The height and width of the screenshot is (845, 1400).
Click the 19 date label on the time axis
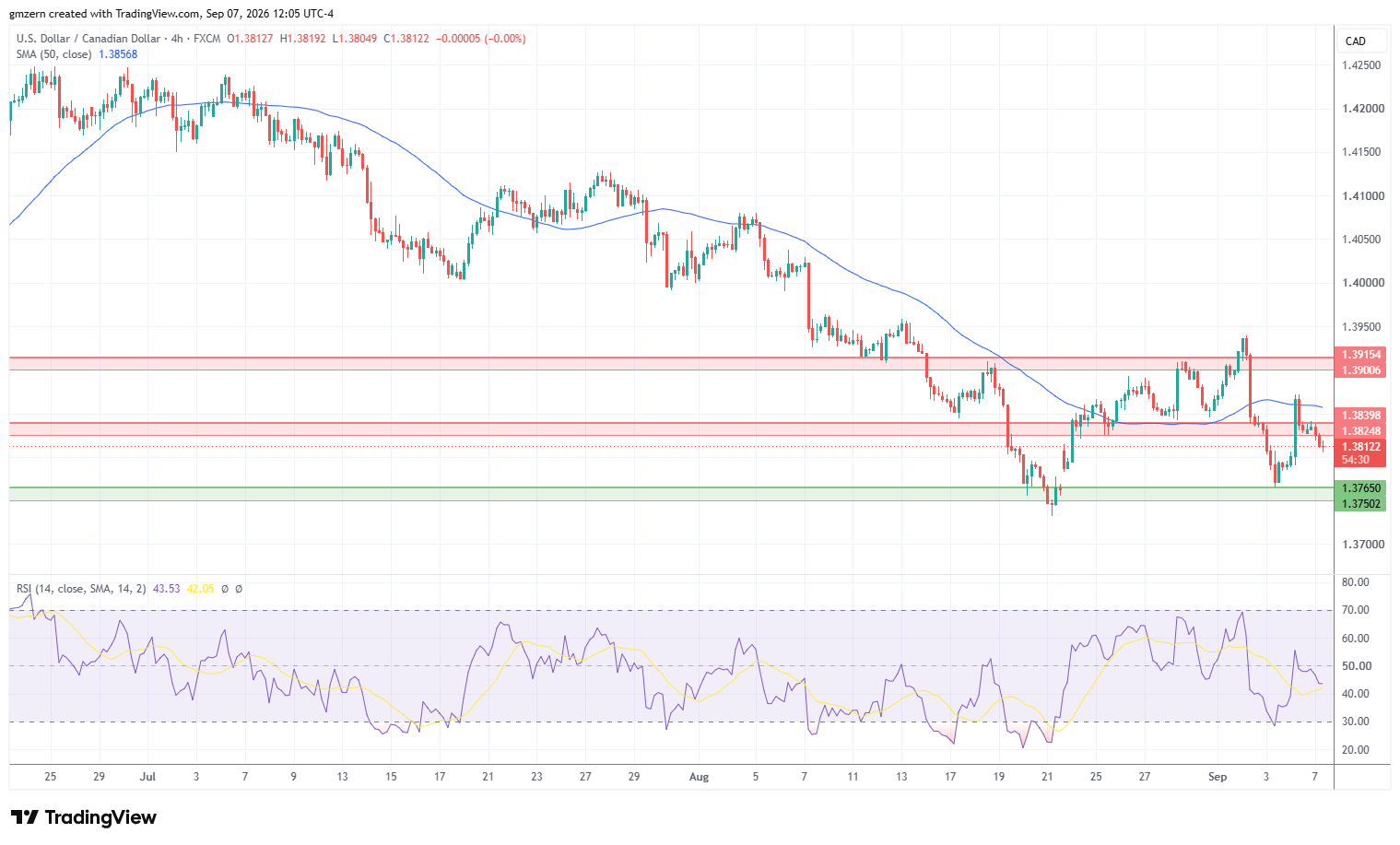[998, 777]
